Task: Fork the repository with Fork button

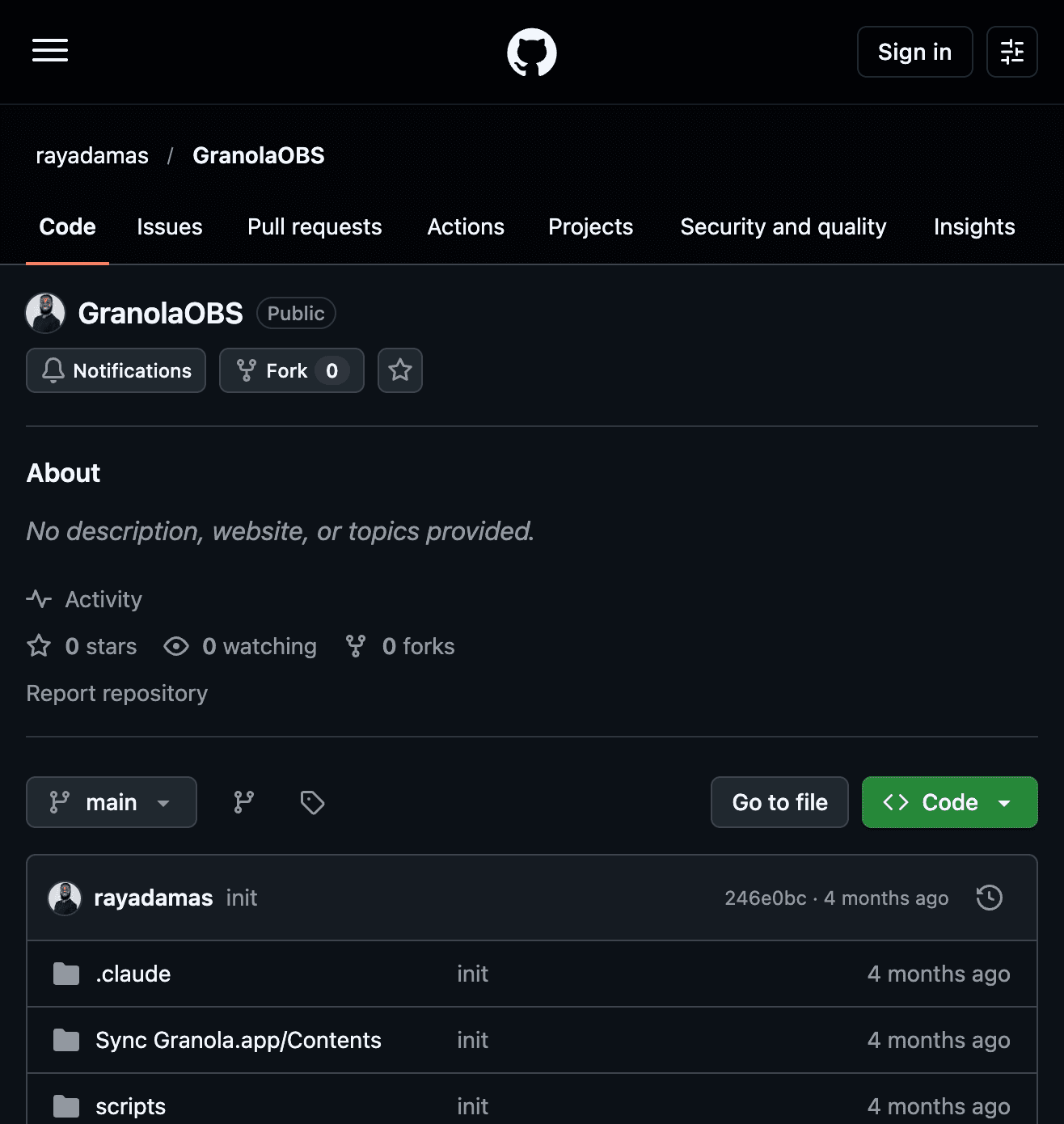Action: (x=292, y=370)
